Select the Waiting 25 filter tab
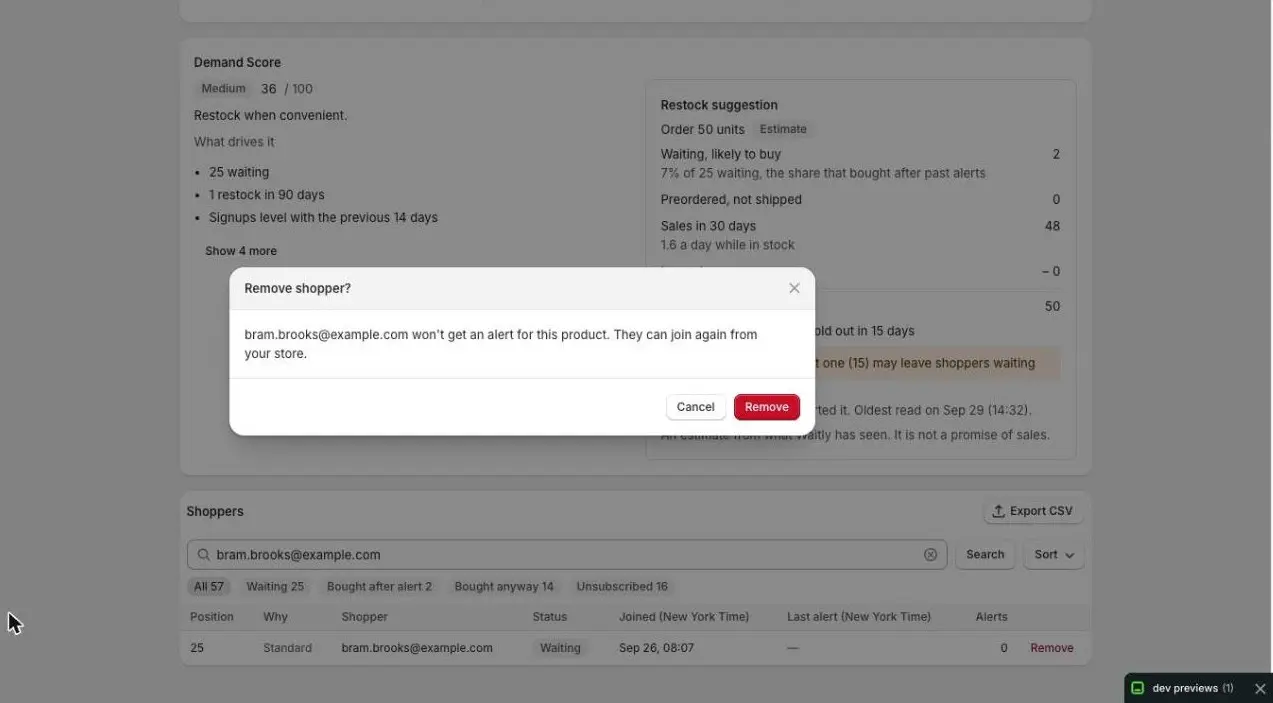Screen dimensions: 1273x703 click(x=275, y=587)
